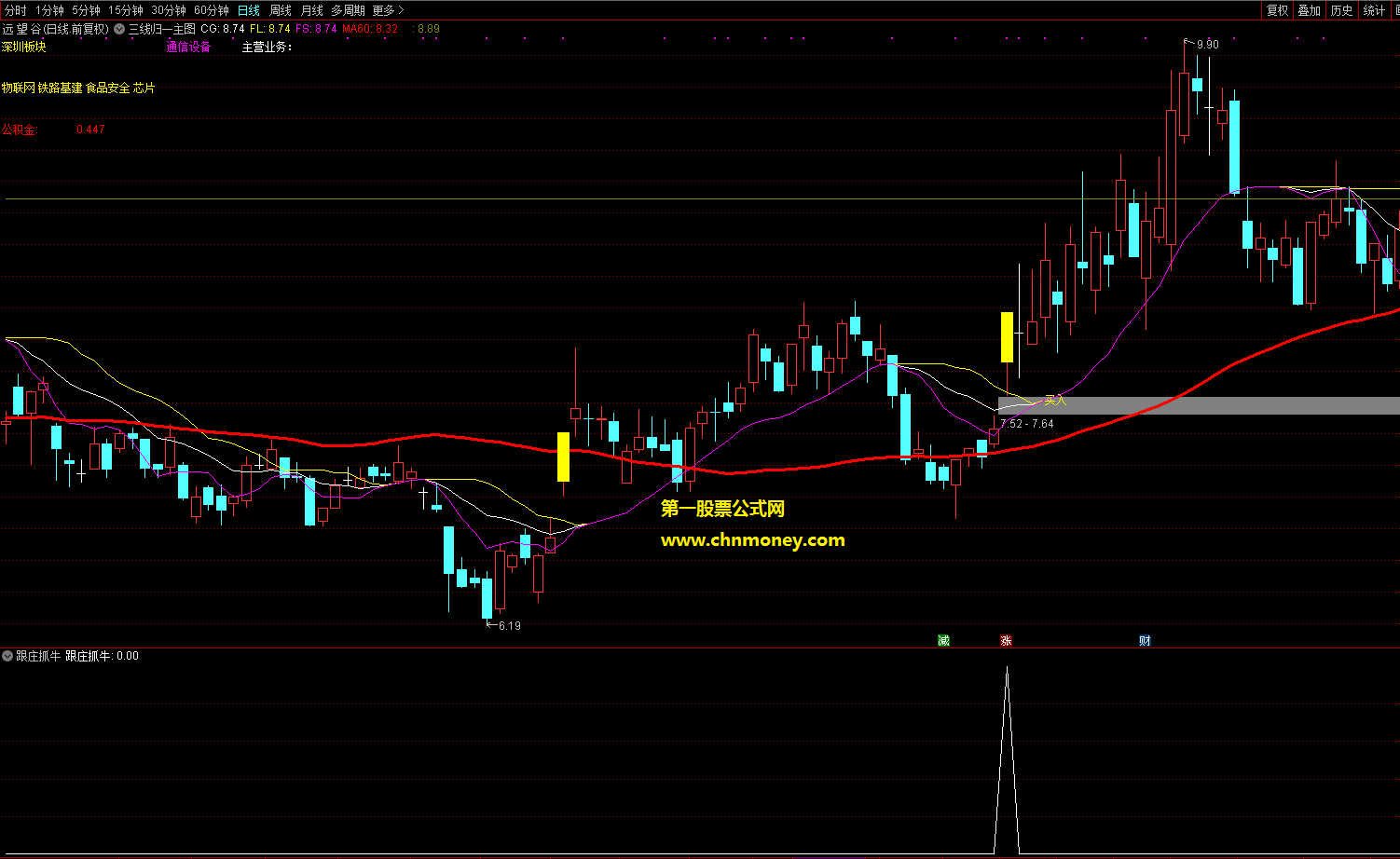The height and width of the screenshot is (859, 1400).
Task: Click the red 涨 event marker
Action: pyautogui.click(x=1006, y=640)
